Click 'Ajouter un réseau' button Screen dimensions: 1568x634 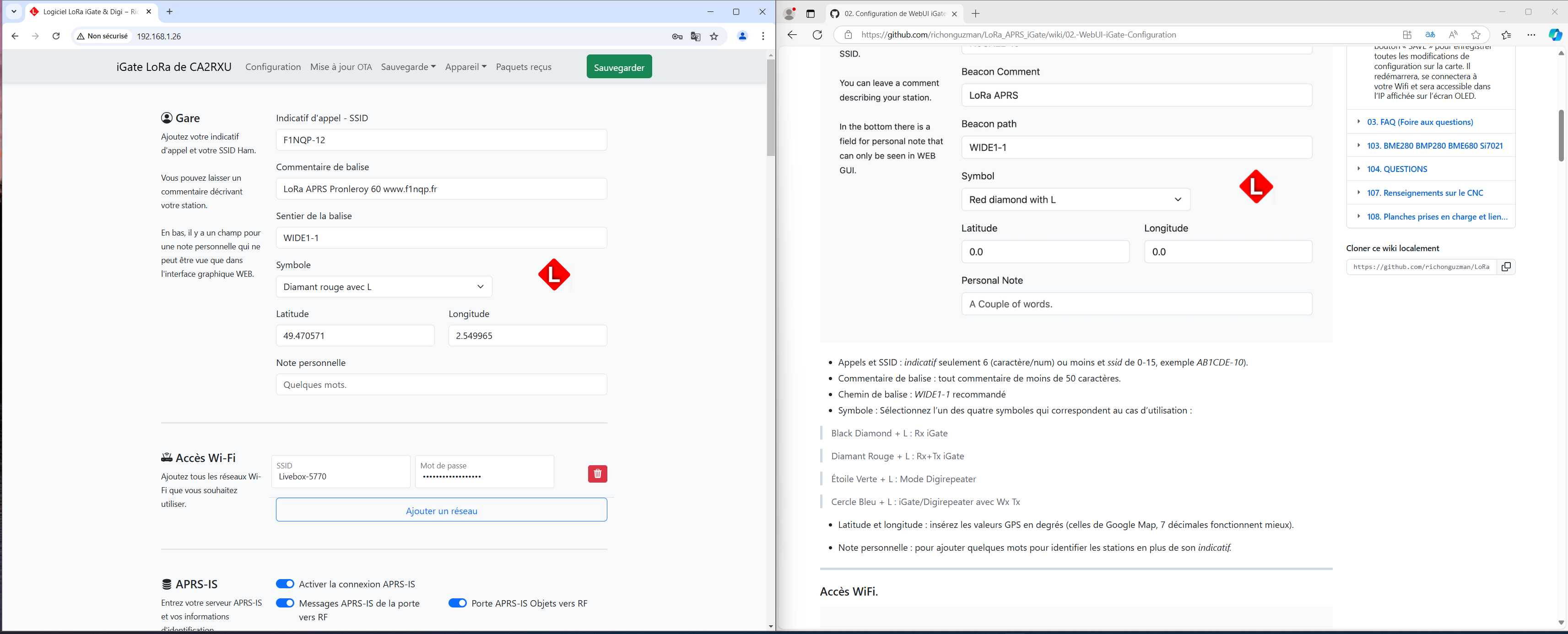(441, 510)
